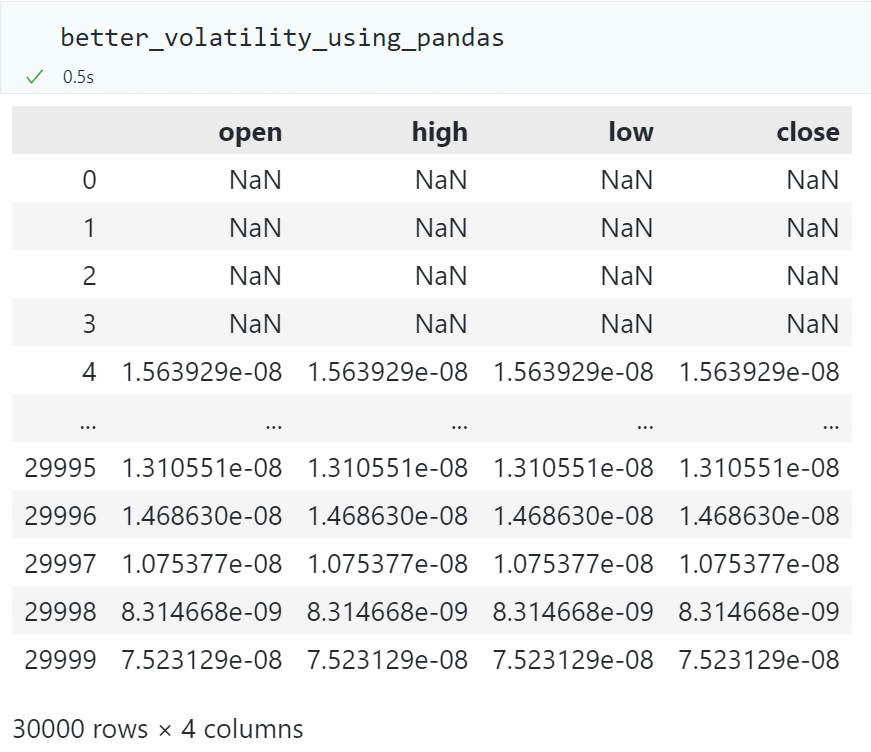Click the green execution success checkmark
This screenshot has height=752, width=871.
click(x=35, y=77)
